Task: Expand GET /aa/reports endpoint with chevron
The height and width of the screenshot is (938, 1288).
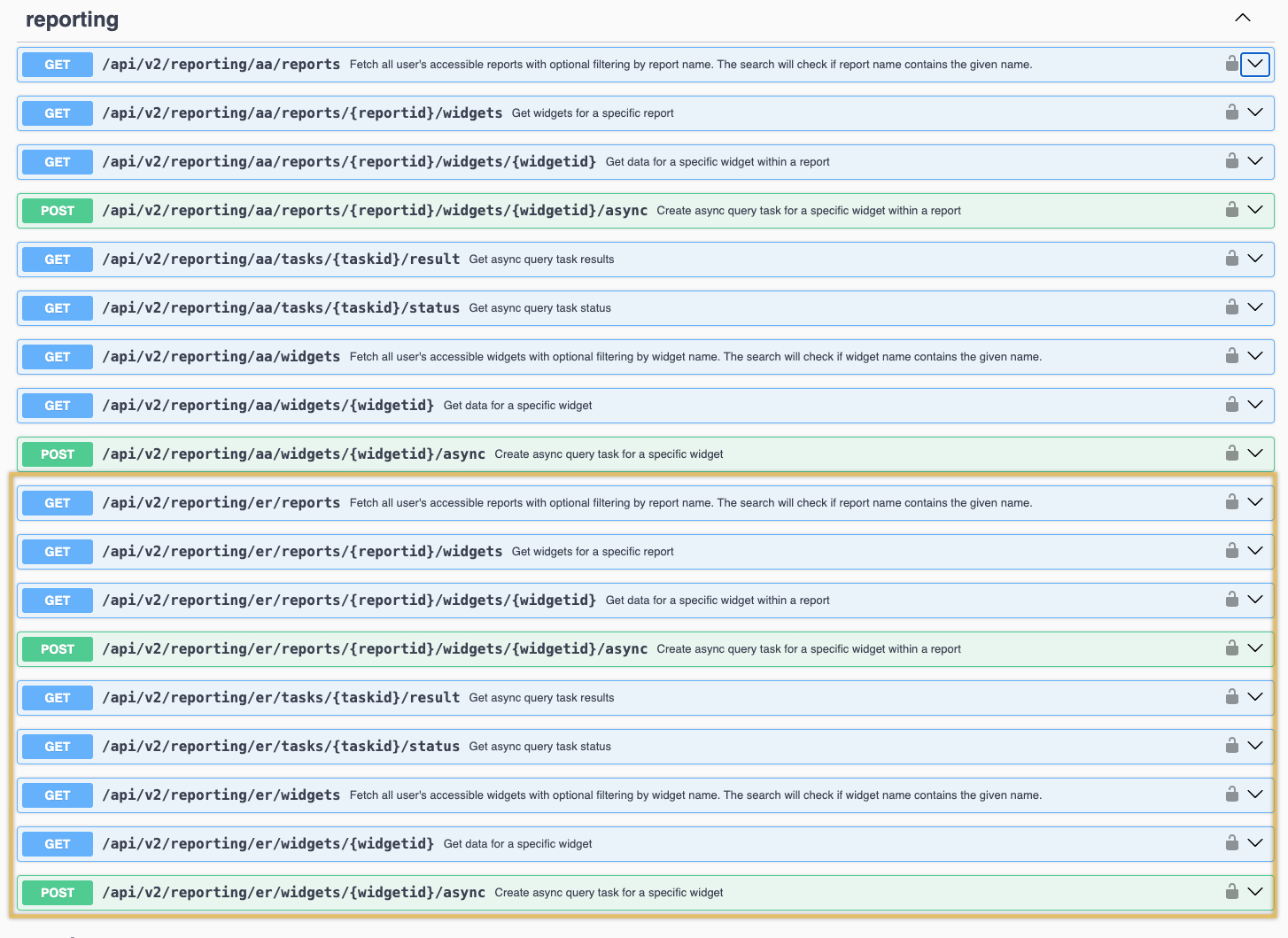Action: pyautogui.click(x=1254, y=64)
